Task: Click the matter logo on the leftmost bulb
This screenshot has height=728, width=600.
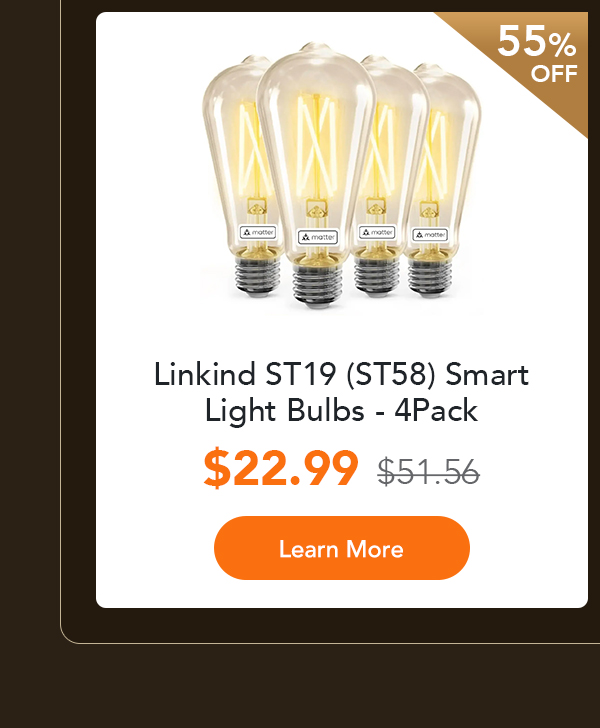Action: point(258,232)
